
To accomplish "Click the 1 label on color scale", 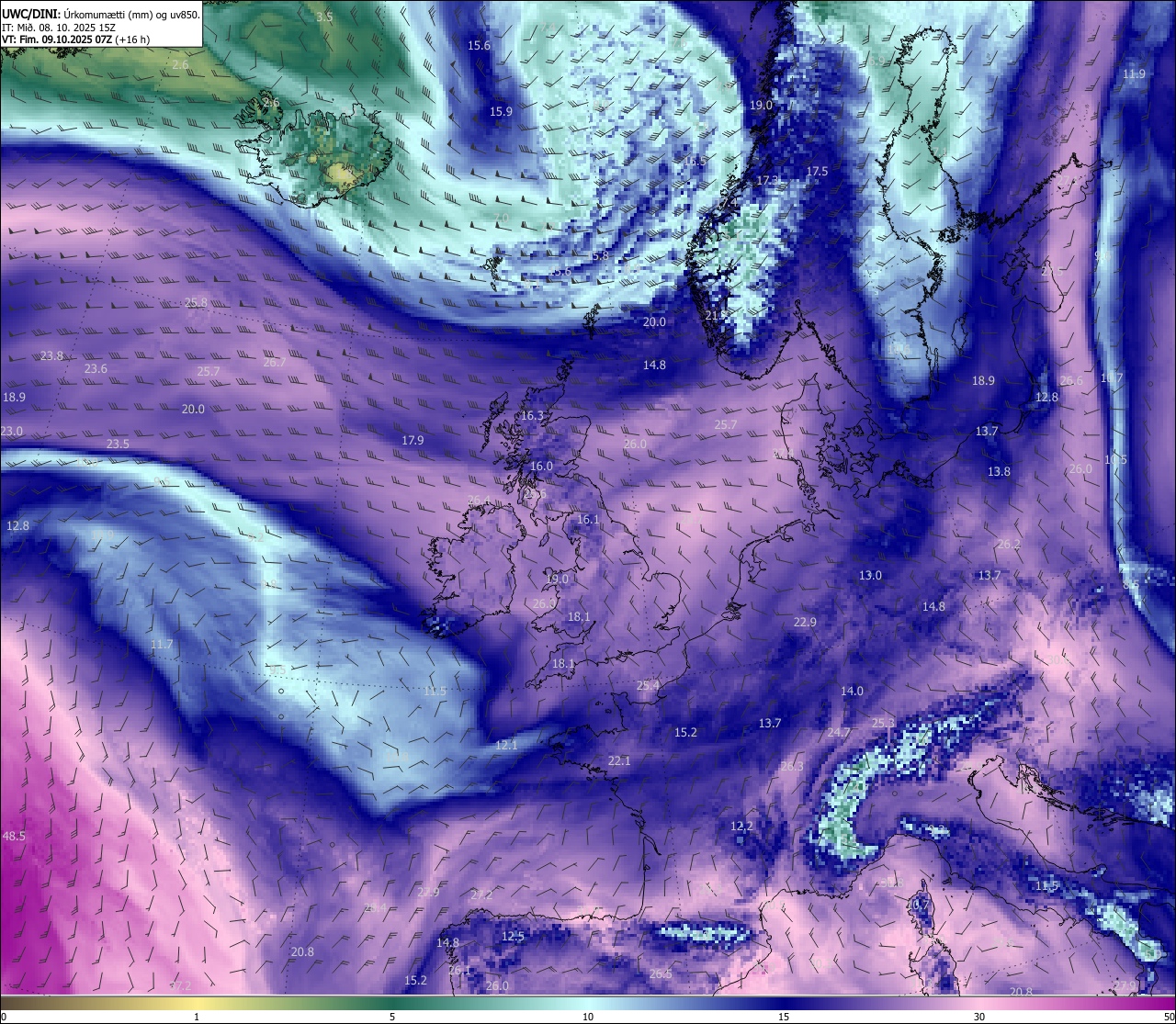I will click(x=197, y=1017).
